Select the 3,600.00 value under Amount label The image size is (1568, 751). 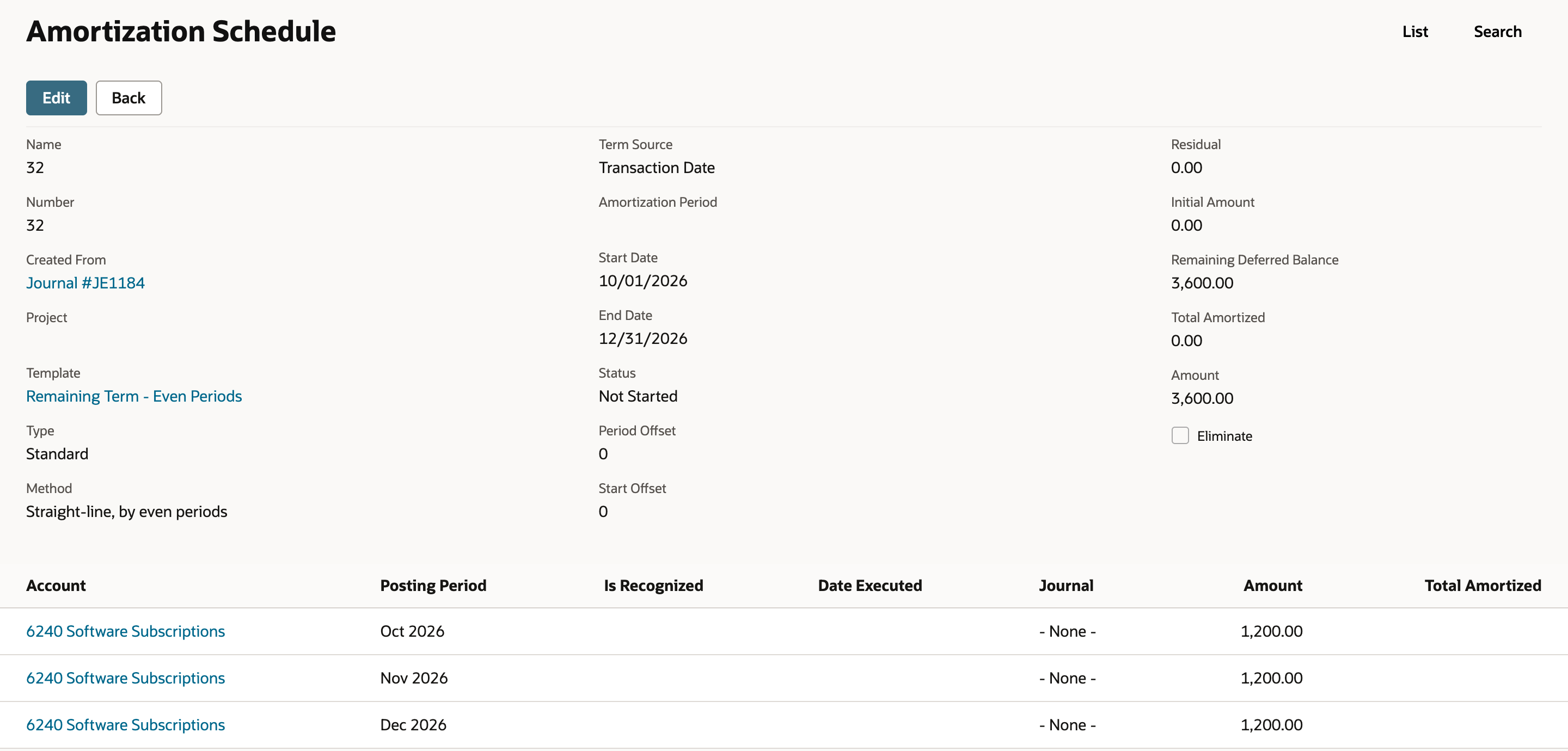1202,398
